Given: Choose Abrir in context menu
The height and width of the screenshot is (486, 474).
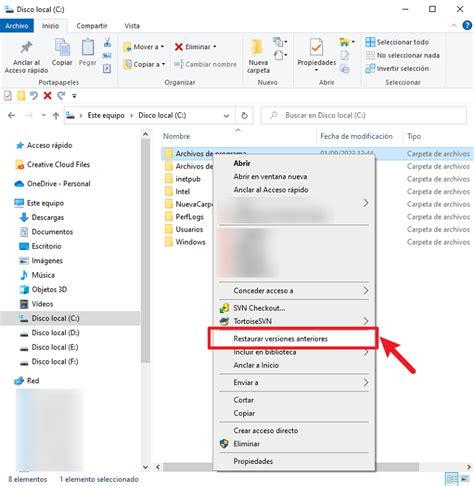Looking at the screenshot, I should (x=242, y=163).
